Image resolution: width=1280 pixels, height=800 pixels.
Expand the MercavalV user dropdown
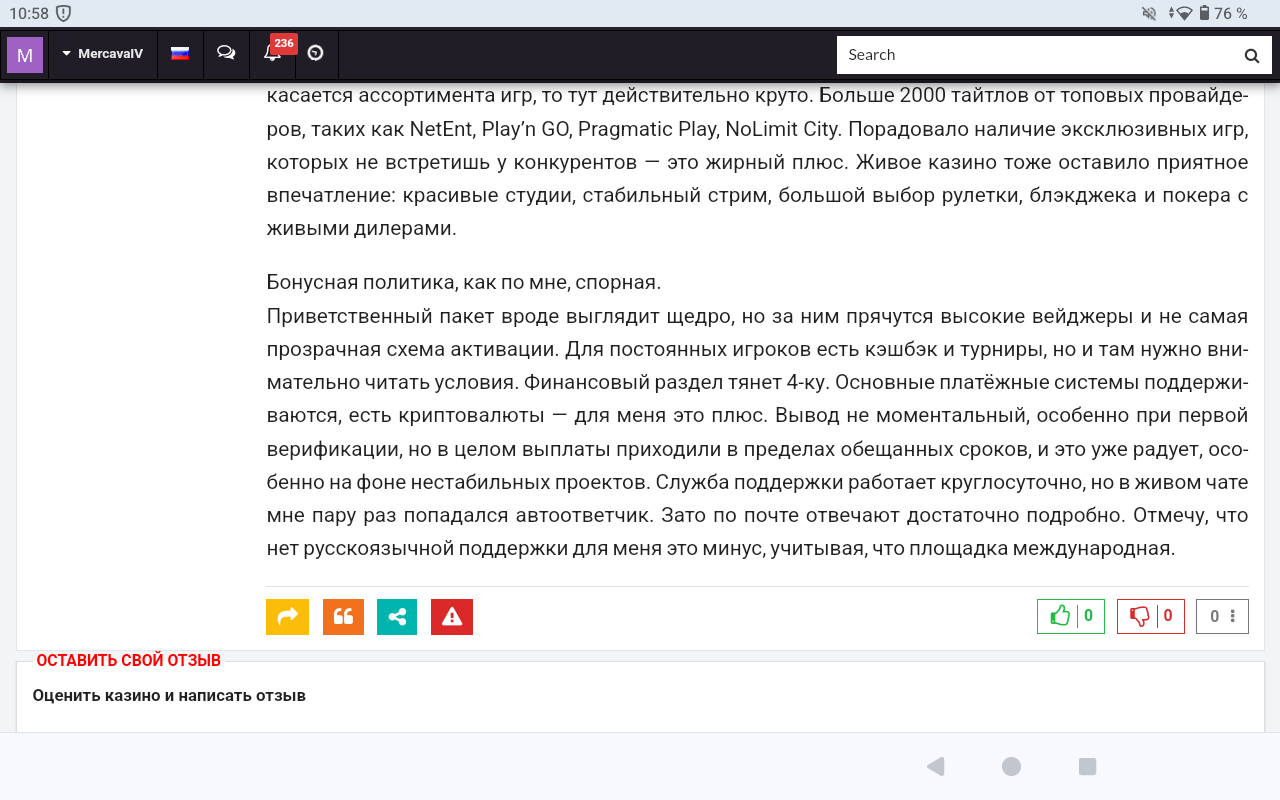click(x=102, y=54)
